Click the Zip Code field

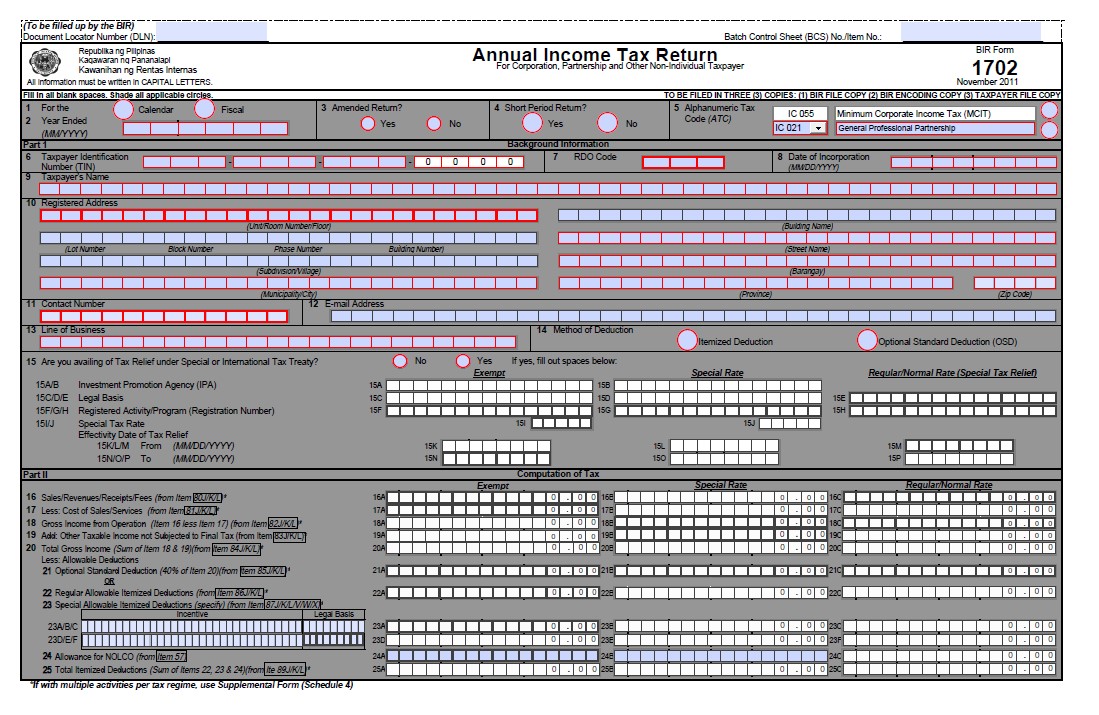point(1014,283)
